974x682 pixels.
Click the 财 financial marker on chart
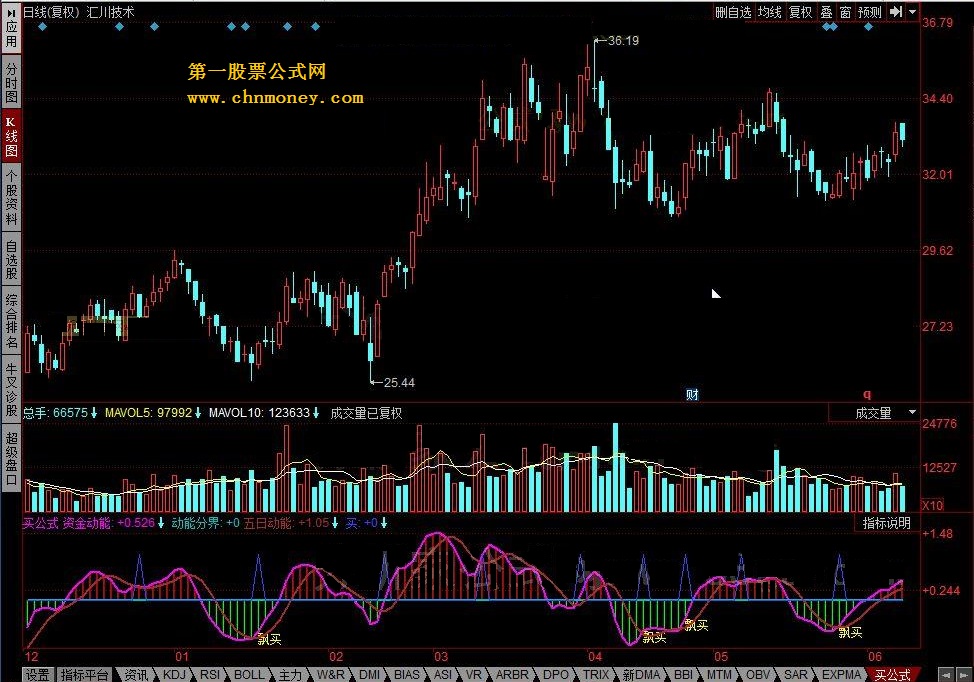(x=692, y=394)
